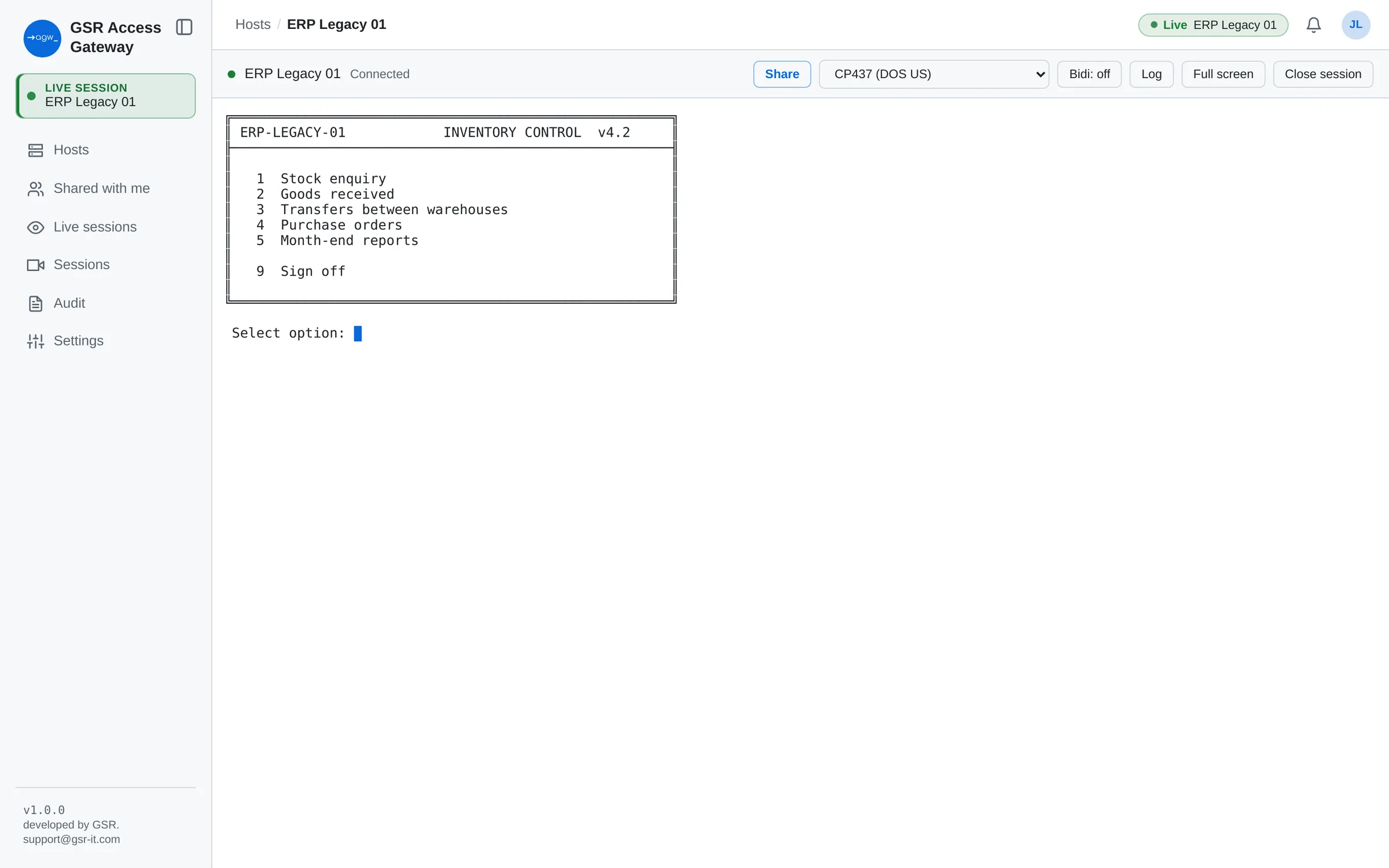Toggle Bidi off button
Screen dimensions: 1389x868
pos(1089,74)
